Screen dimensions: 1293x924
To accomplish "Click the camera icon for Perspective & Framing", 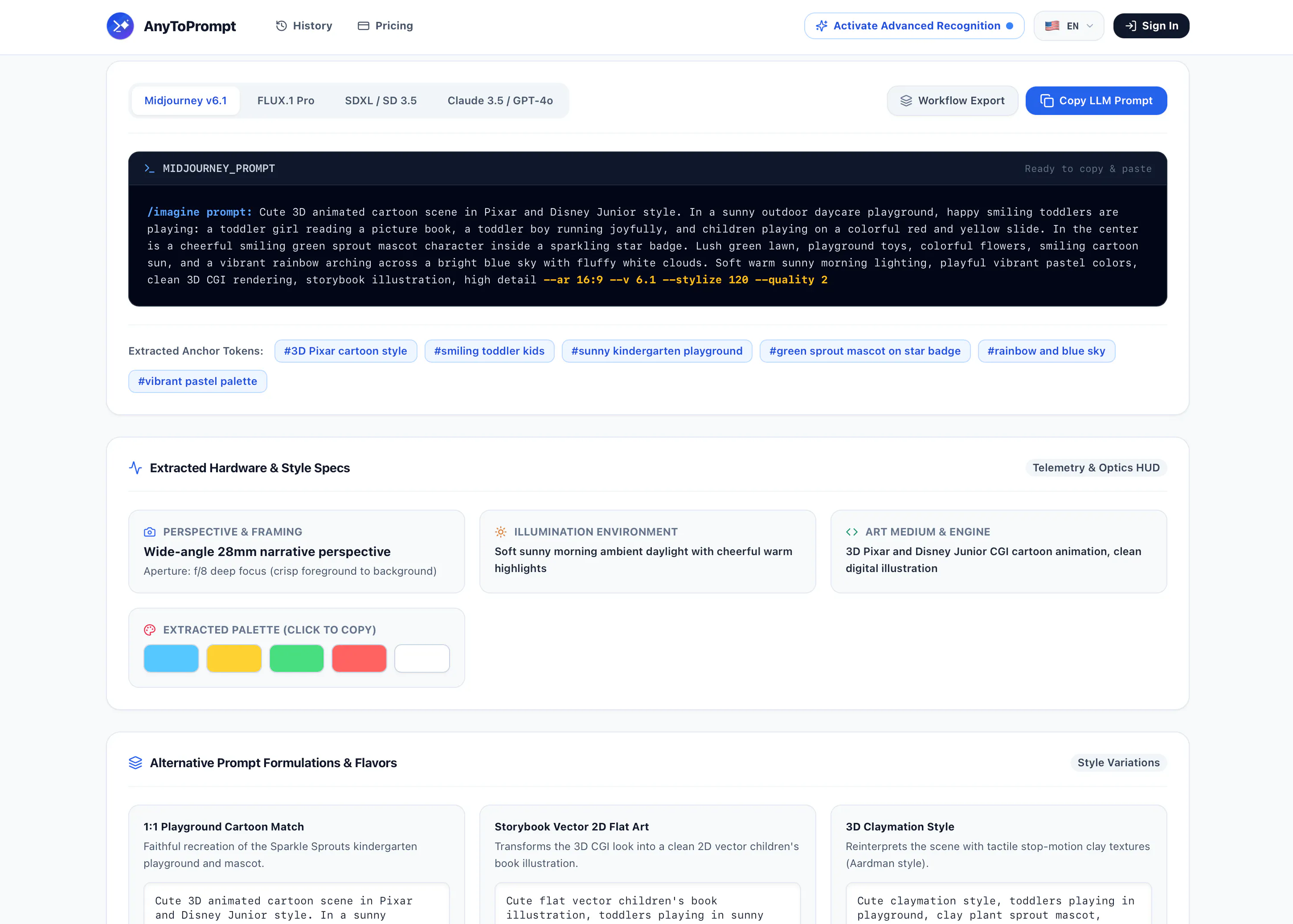I will (150, 532).
